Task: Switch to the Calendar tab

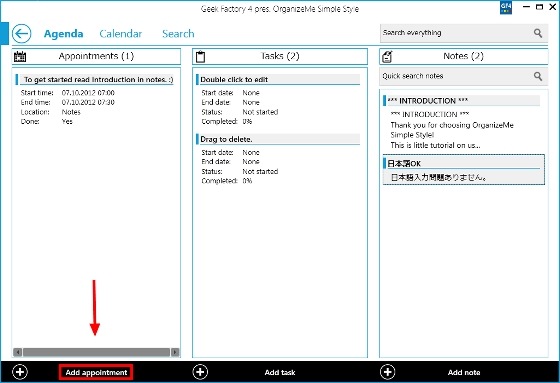Action: click(x=121, y=34)
